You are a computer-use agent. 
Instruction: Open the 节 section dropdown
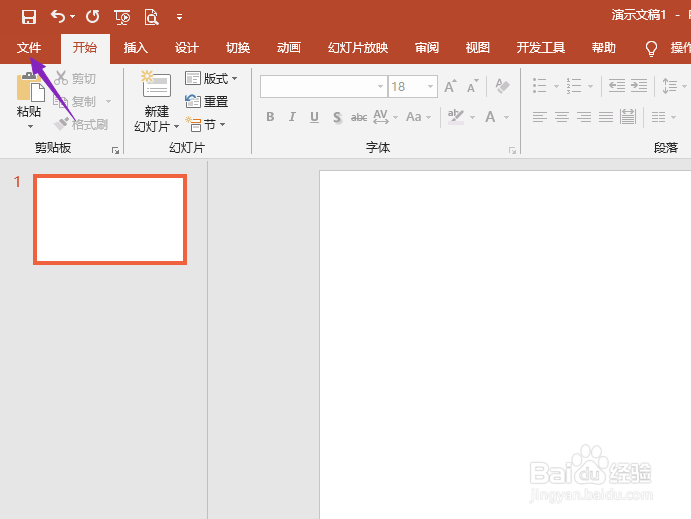205,125
